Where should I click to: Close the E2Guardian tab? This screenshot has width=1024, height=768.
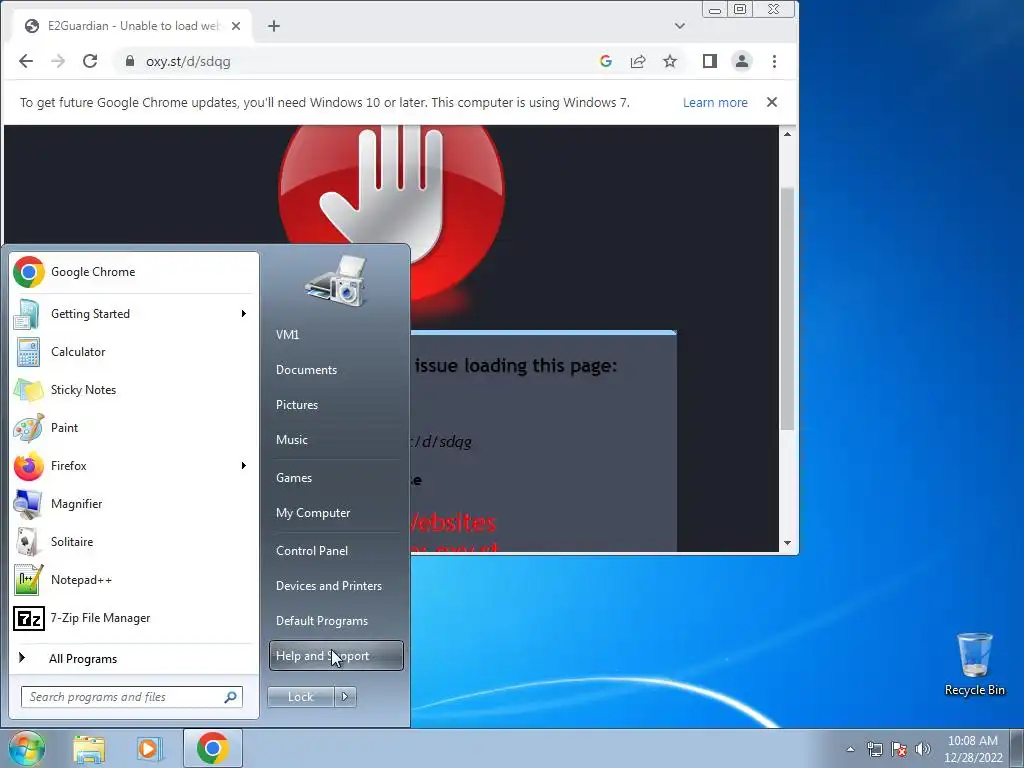pyautogui.click(x=236, y=26)
